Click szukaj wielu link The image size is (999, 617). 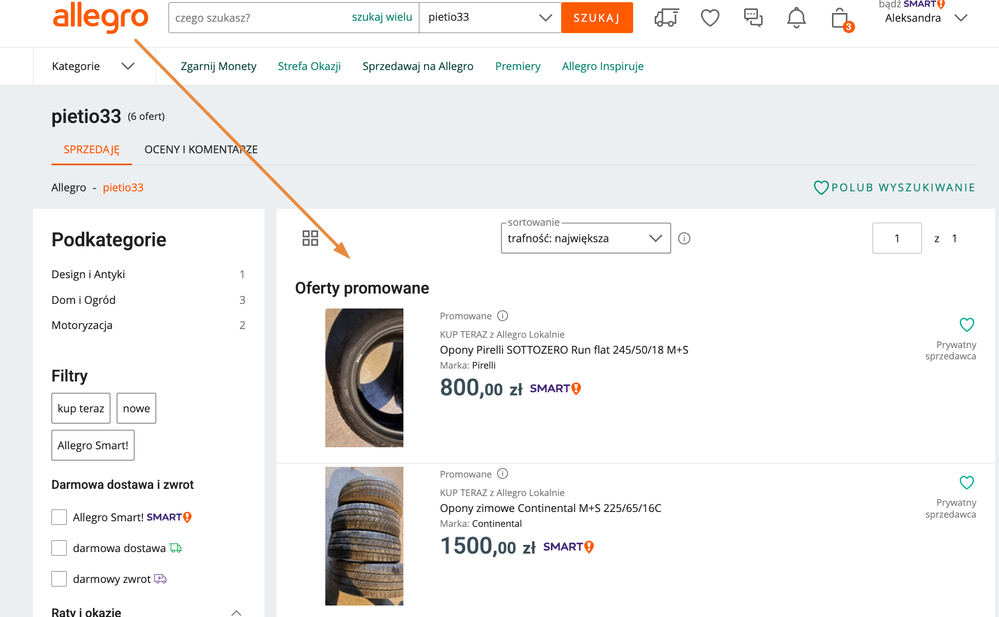click(x=382, y=17)
